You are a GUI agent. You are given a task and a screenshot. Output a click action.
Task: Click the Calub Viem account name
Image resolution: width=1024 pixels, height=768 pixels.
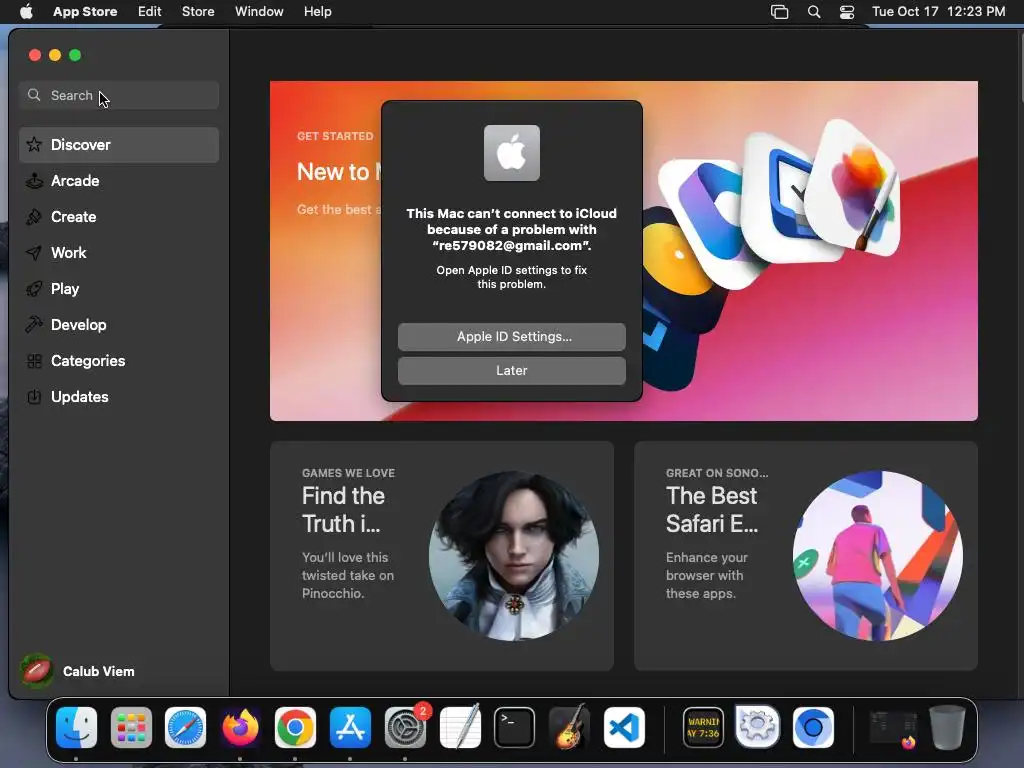tap(99, 671)
